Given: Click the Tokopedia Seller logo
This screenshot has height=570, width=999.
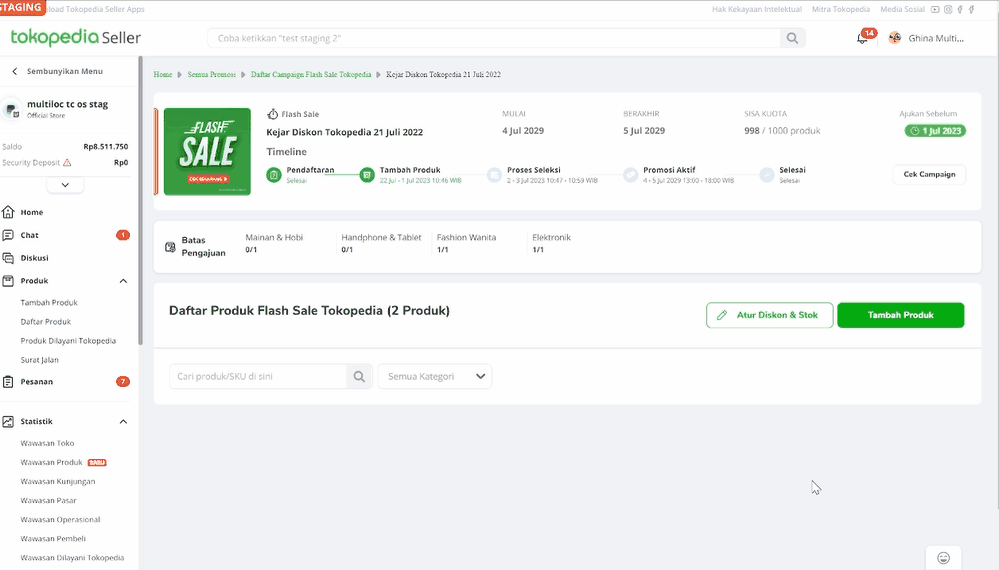Looking at the screenshot, I should pyautogui.click(x=75, y=38).
